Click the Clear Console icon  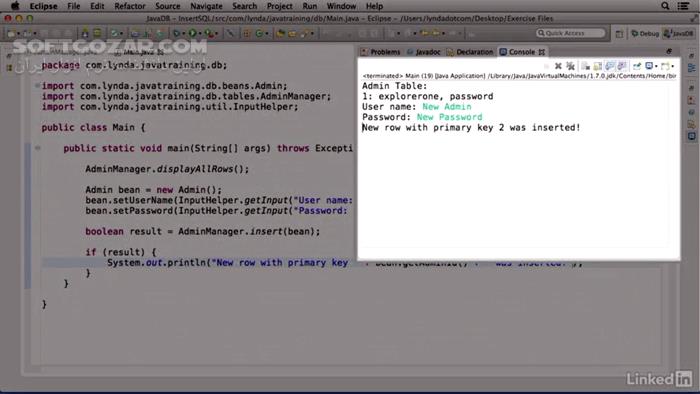tap(585, 66)
